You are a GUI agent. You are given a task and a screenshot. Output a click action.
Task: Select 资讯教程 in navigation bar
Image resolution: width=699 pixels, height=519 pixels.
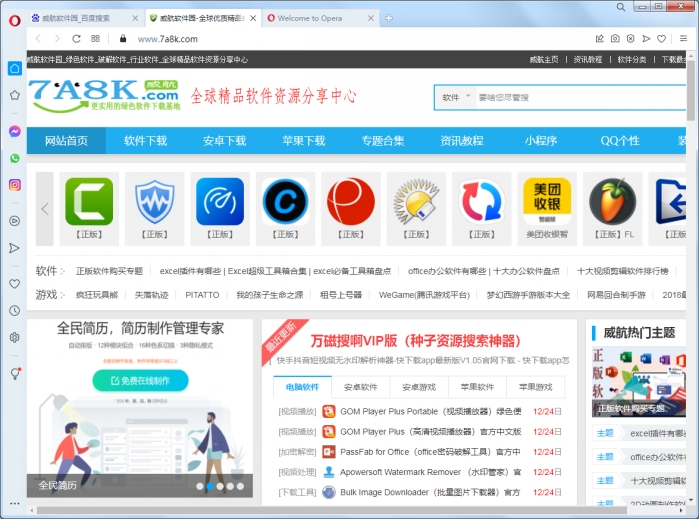(462, 141)
